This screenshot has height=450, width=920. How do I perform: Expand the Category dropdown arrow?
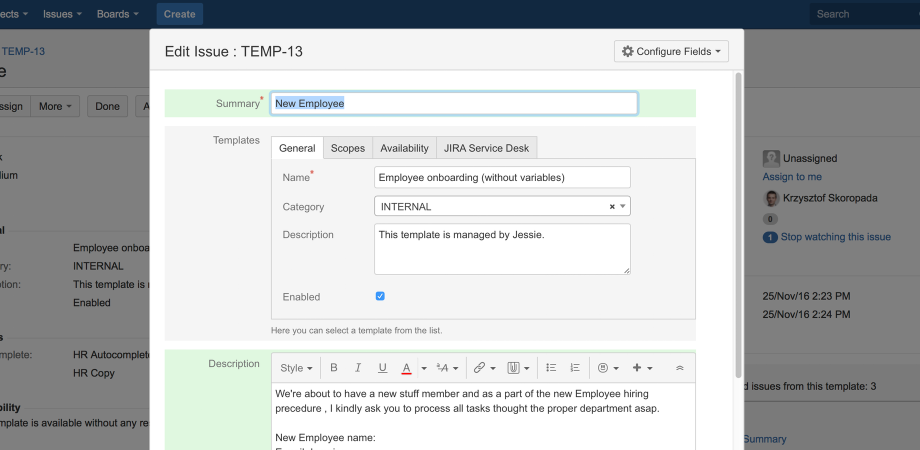(x=623, y=207)
